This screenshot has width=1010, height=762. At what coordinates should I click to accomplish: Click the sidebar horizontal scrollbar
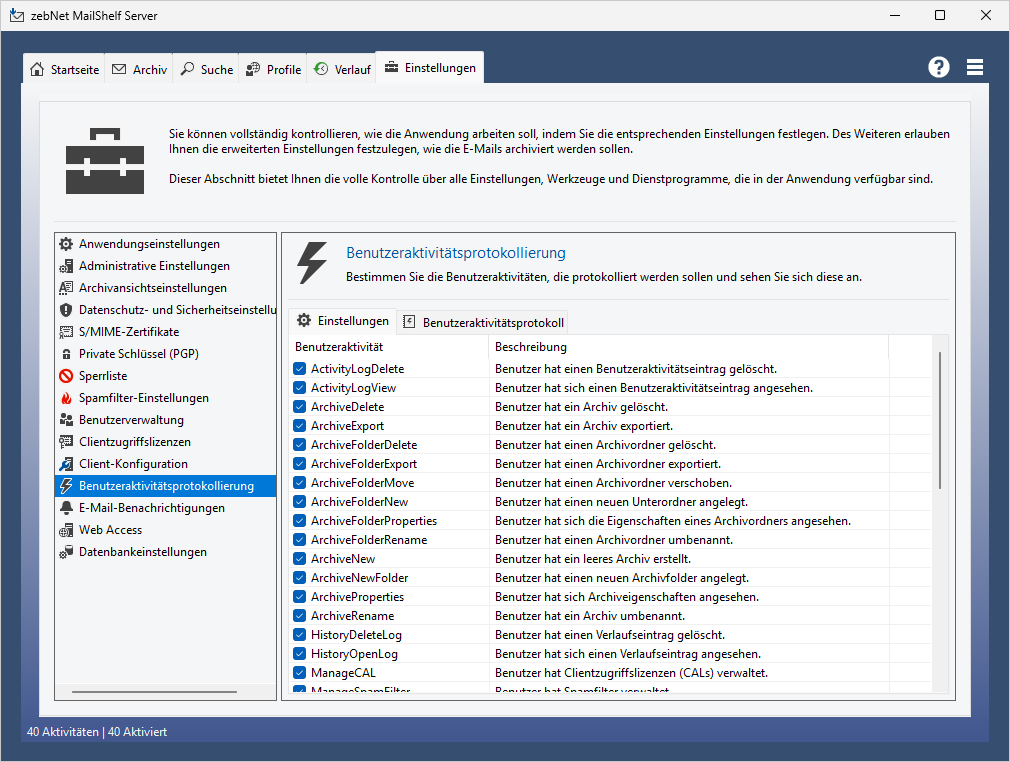(x=155, y=691)
